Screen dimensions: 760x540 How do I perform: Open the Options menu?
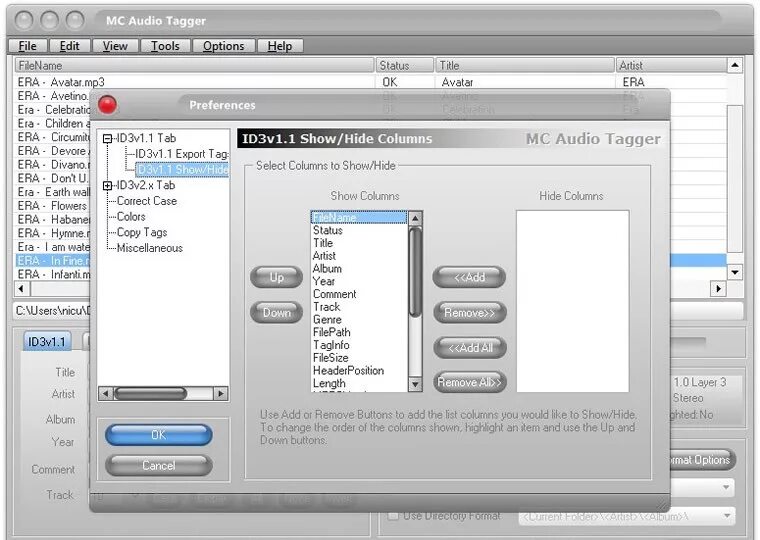coord(223,46)
